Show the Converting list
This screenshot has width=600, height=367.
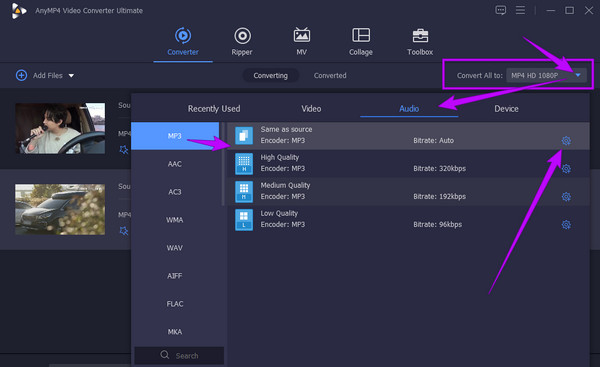coord(271,75)
